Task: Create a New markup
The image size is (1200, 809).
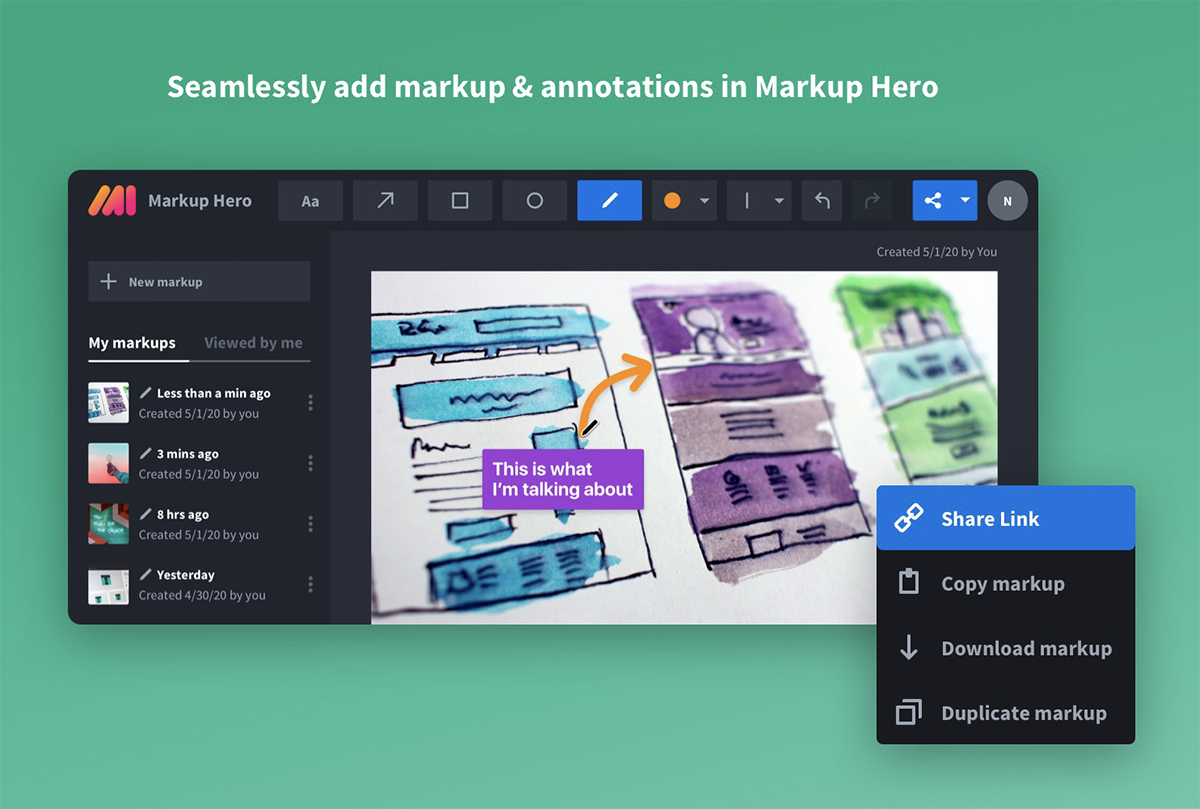Action: point(199,282)
